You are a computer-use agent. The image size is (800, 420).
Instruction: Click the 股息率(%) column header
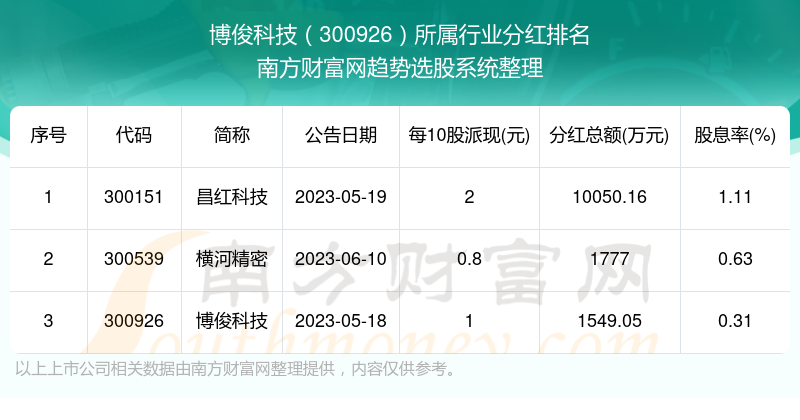(x=735, y=136)
